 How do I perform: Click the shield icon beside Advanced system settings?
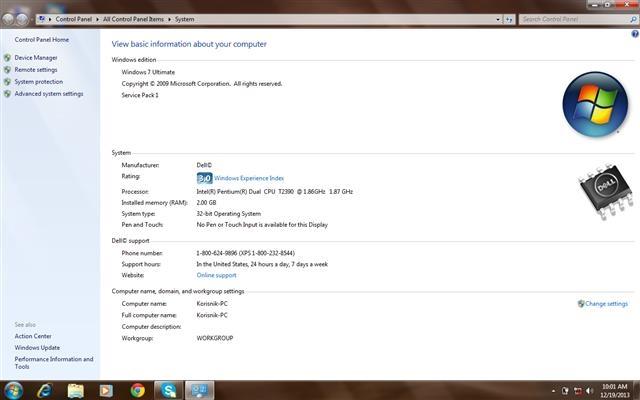(7, 93)
